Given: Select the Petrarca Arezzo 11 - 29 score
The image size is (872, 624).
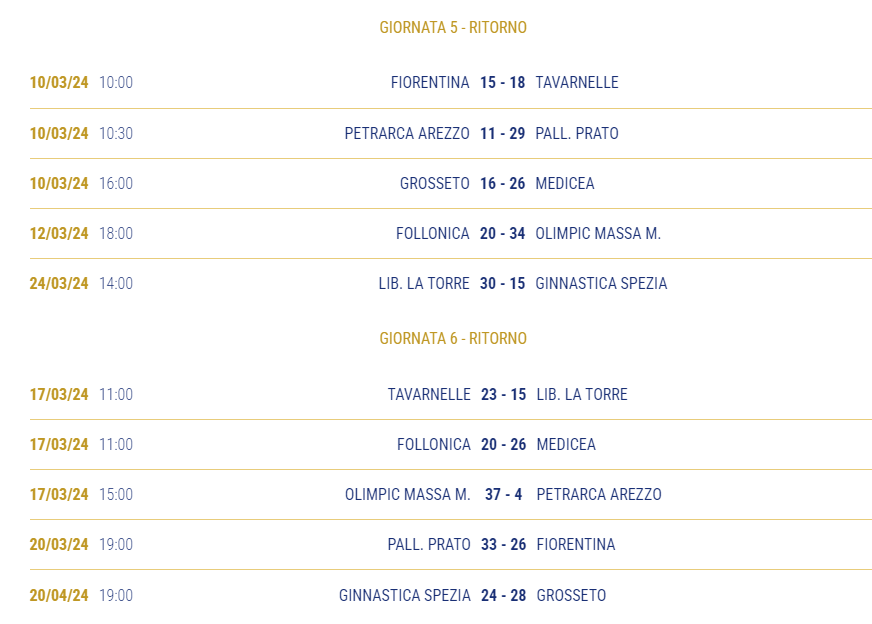Looking at the screenshot, I should coord(502,133).
